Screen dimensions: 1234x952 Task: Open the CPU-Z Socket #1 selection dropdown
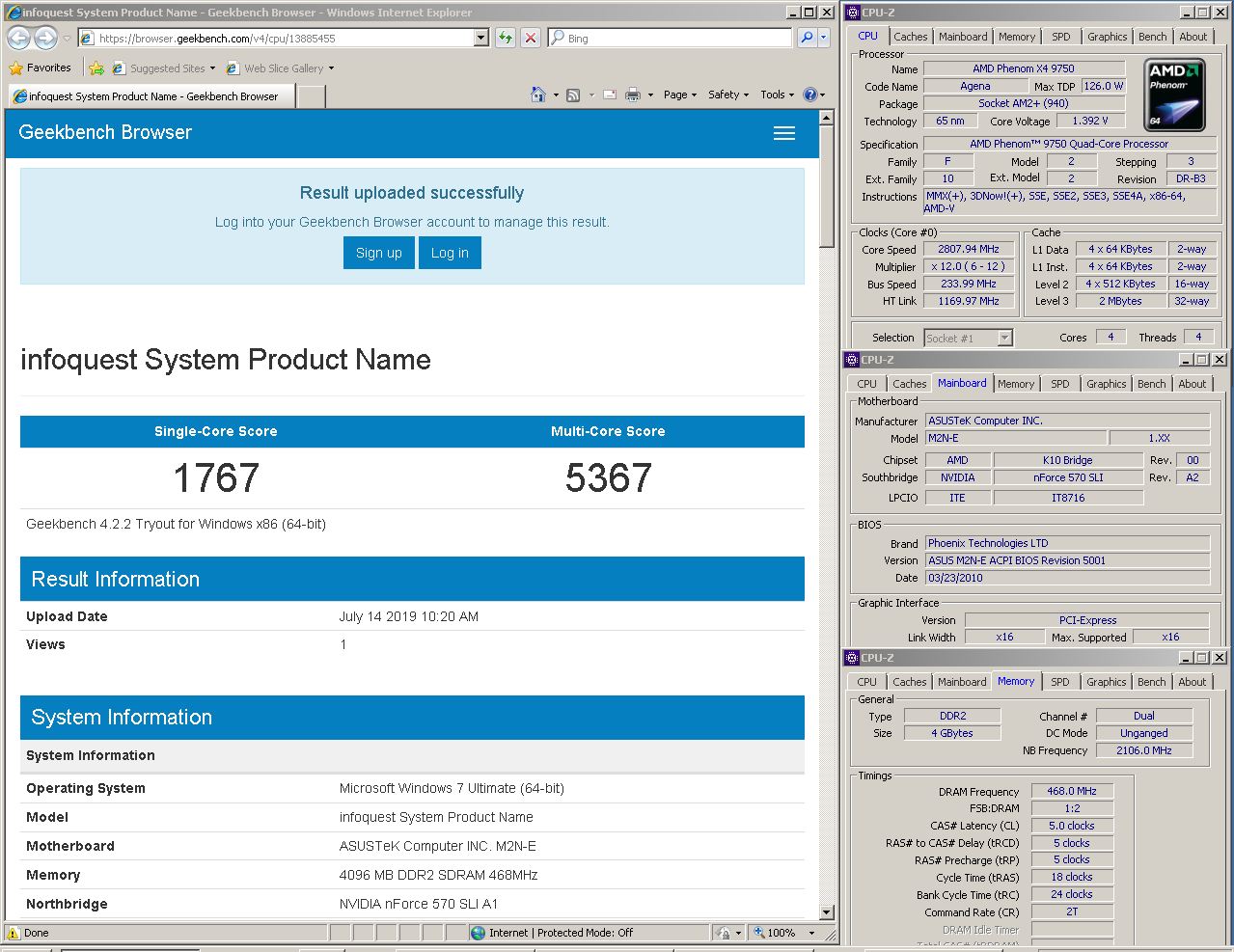[x=1004, y=338]
